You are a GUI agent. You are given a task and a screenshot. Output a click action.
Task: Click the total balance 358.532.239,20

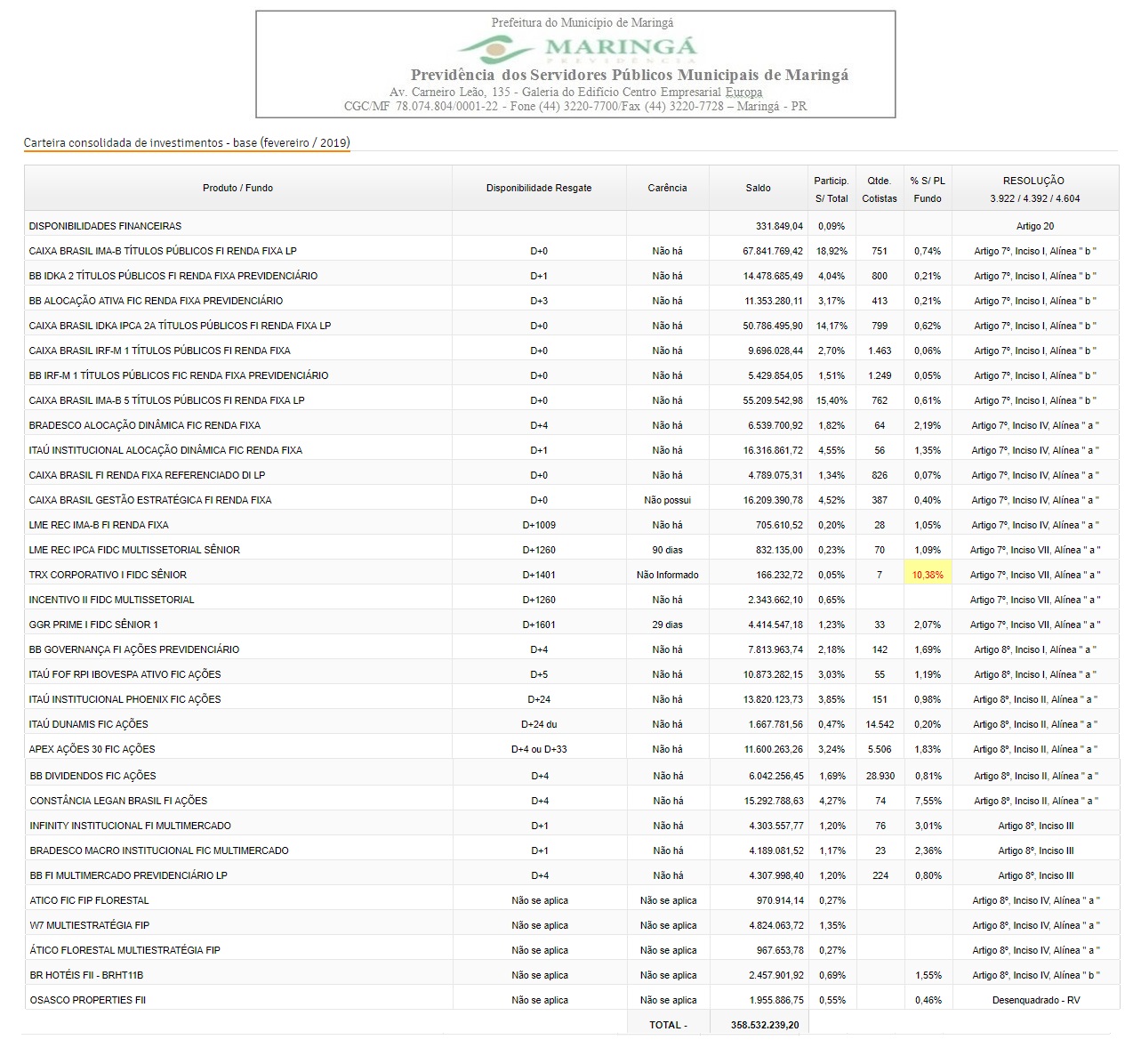tap(765, 1025)
